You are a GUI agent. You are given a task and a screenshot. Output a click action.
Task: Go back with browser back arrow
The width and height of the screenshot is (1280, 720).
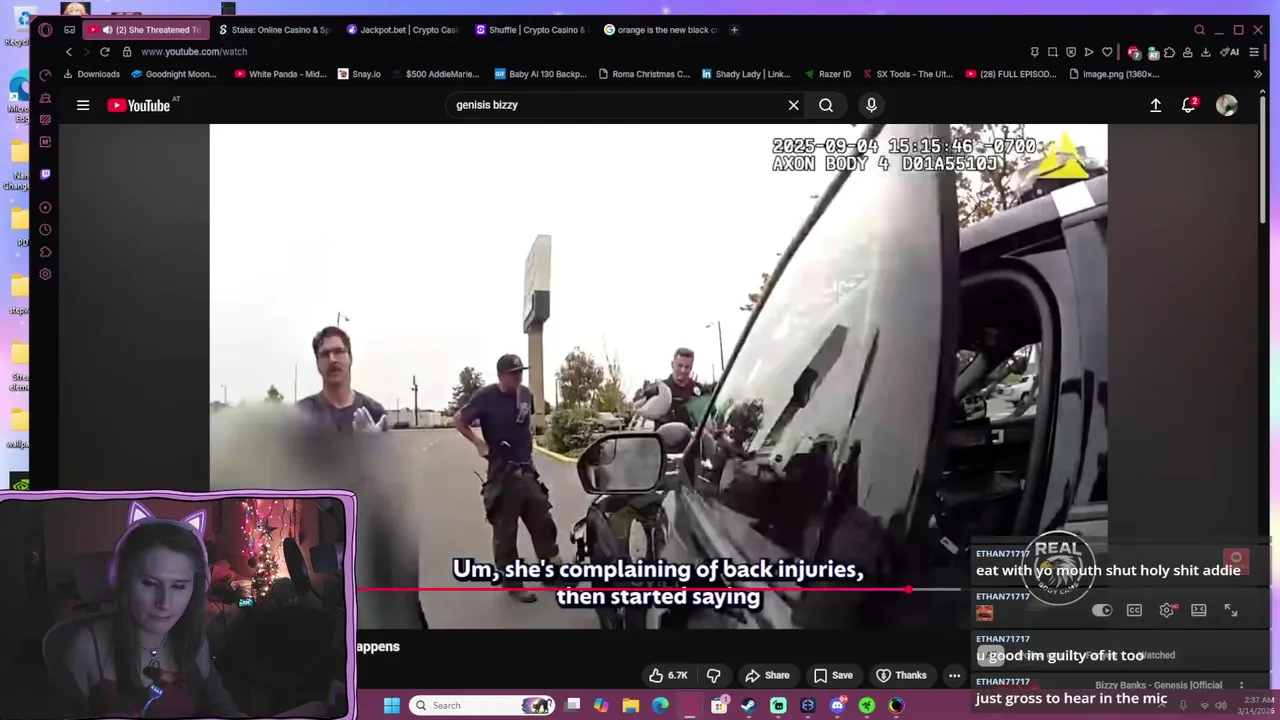click(x=68, y=52)
